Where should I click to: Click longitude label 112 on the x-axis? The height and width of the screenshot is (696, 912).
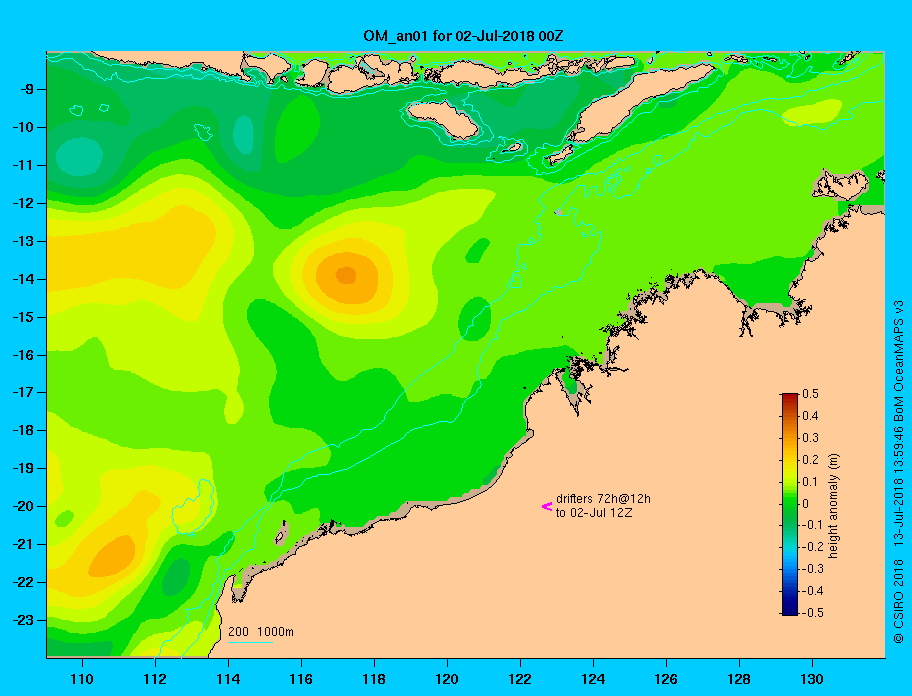click(x=155, y=679)
